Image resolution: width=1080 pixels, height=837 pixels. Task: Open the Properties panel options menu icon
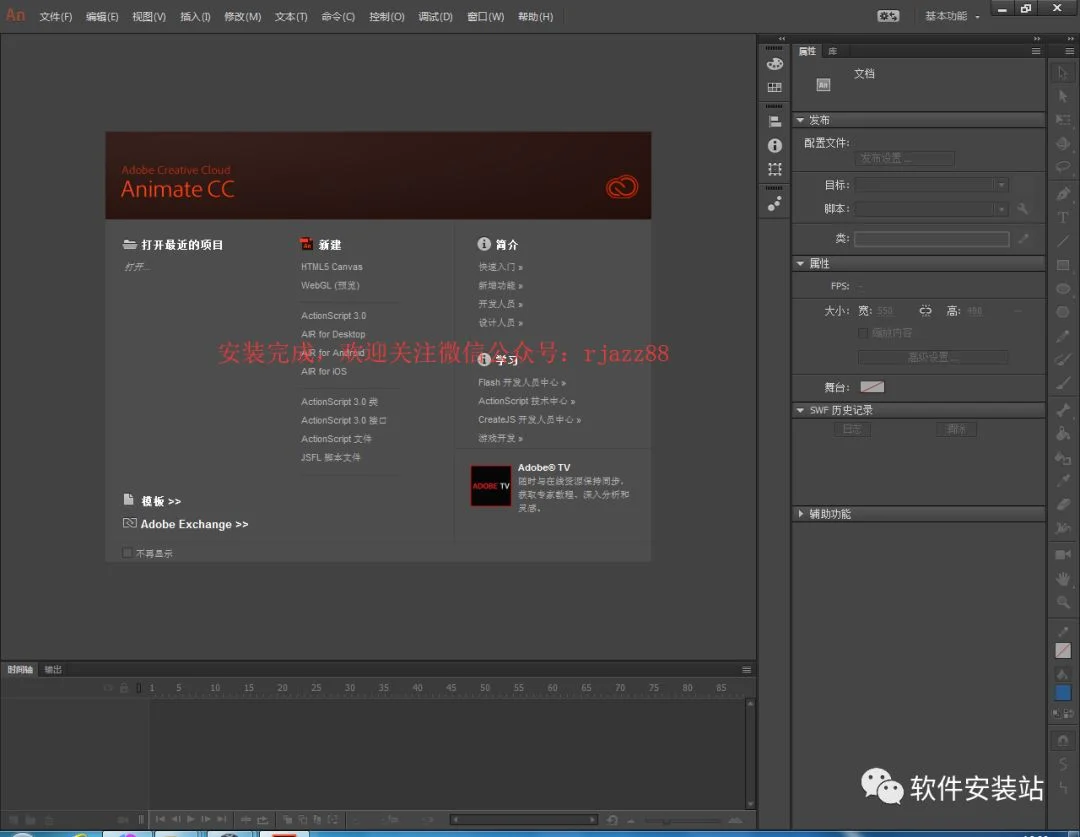[1036, 51]
